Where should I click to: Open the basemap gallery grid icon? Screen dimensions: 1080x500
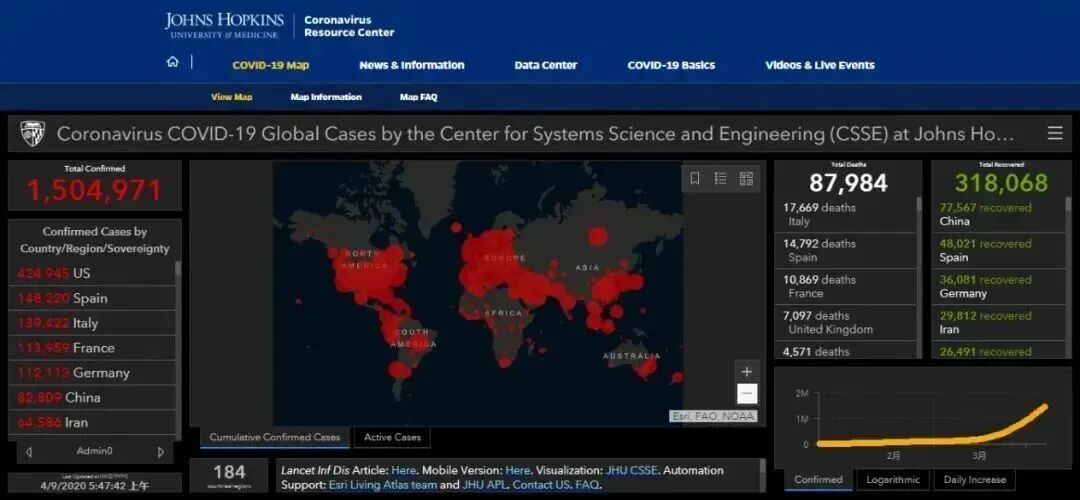click(746, 179)
